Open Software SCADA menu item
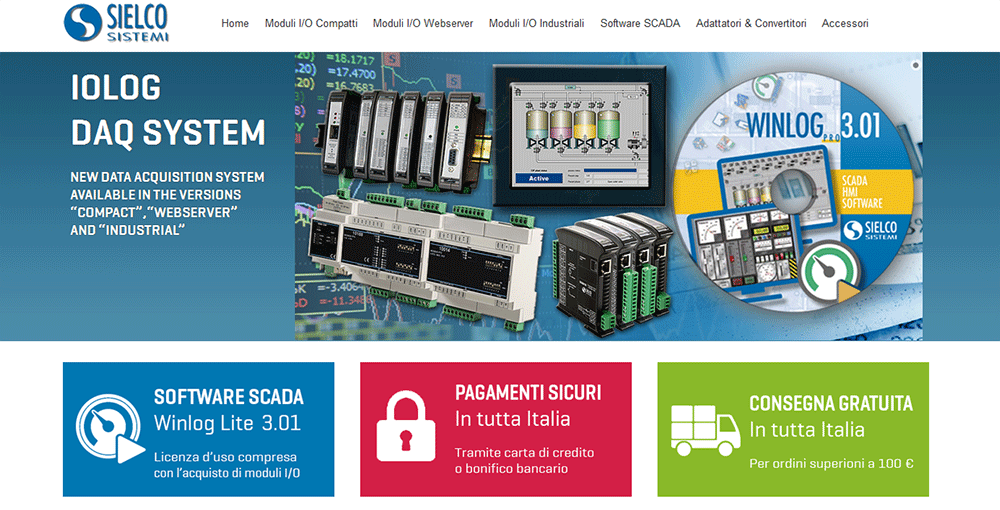1000x510 pixels. 640,23
